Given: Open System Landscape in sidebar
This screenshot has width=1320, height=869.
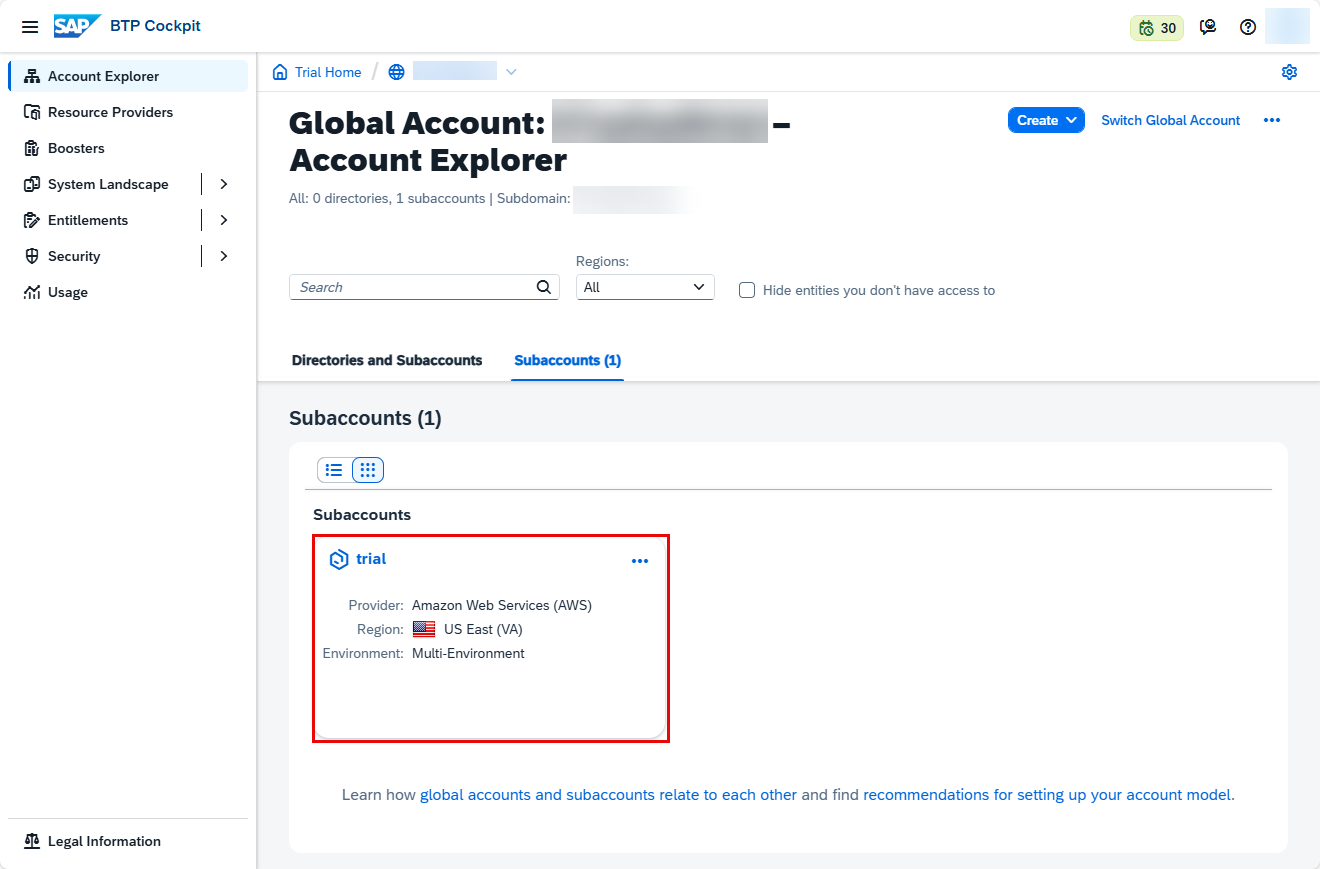Looking at the screenshot, I should tap(108, 184).
